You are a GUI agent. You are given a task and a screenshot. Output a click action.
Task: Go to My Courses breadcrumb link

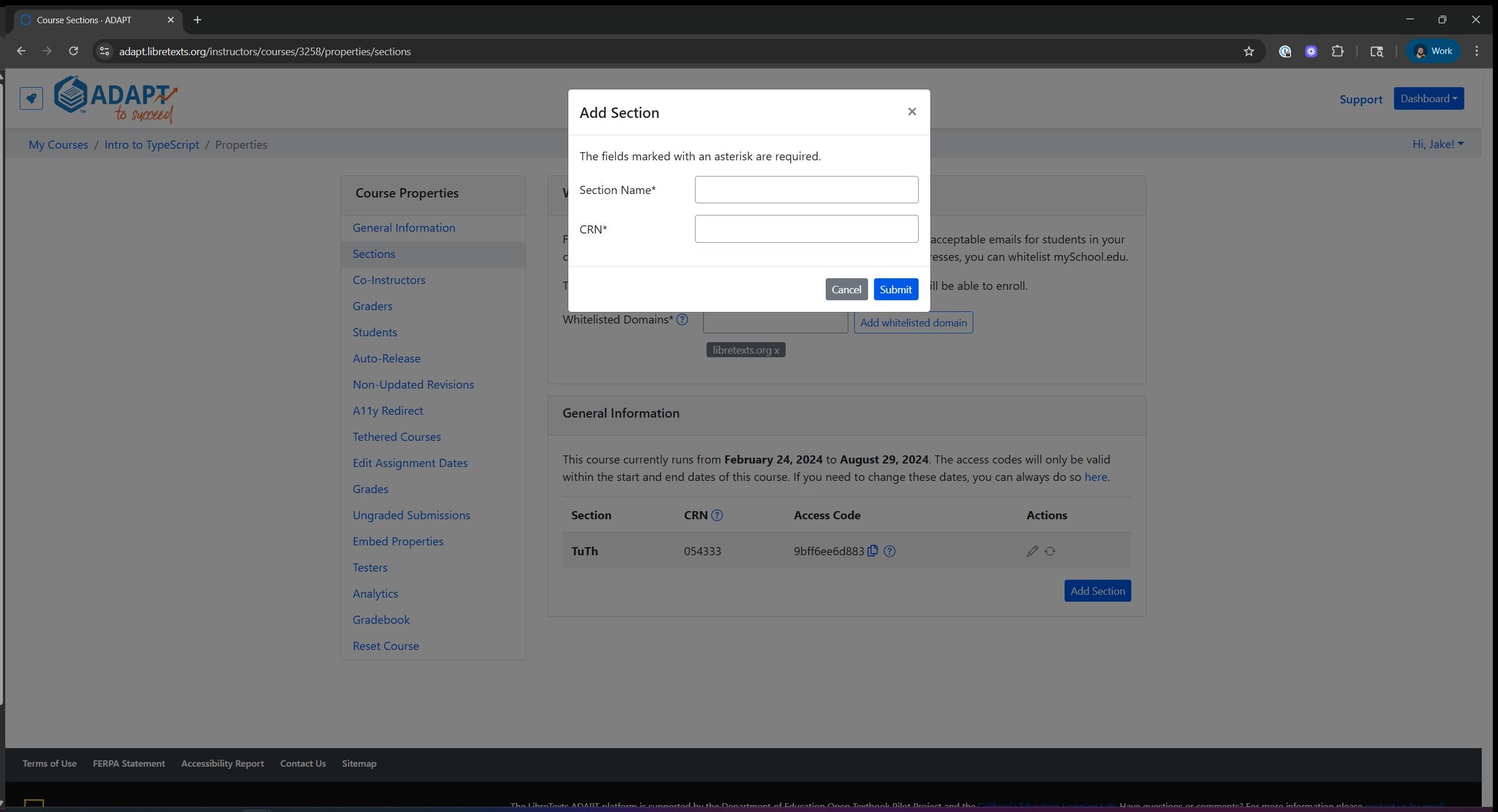58,145
